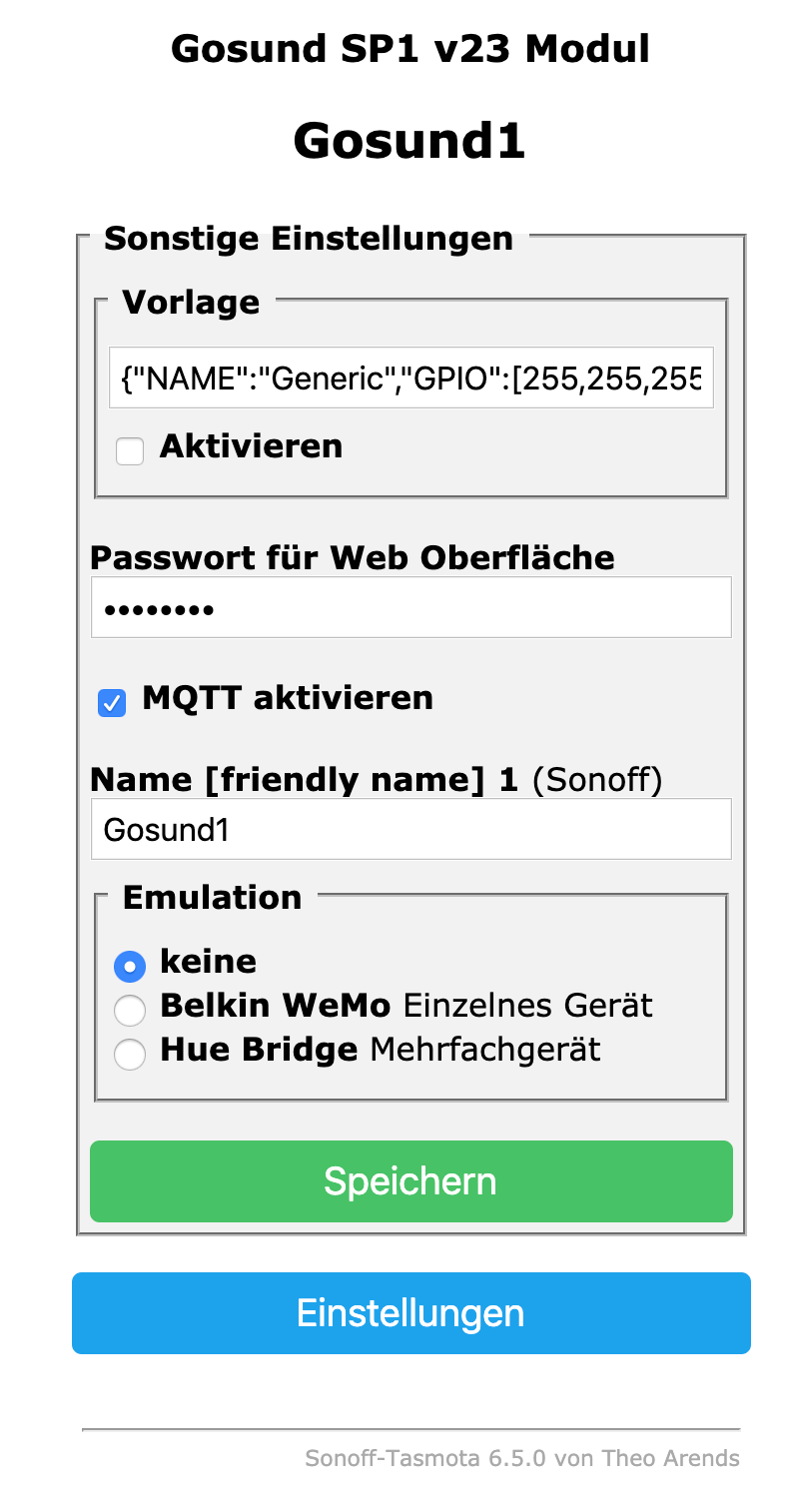Uncheck the MQTT aktivieren checkbox
This screenshot has height=1512, width=797.
(x=112, y=703)
